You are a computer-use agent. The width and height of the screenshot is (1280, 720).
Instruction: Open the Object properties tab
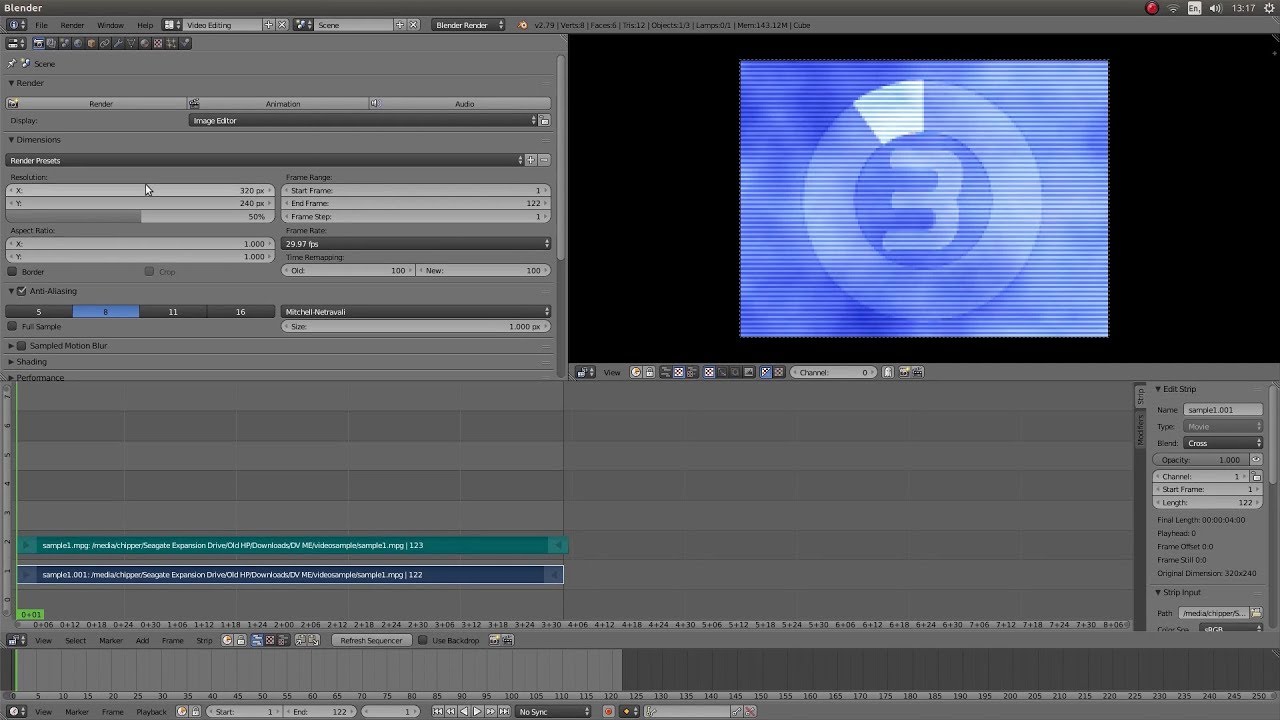pyautogui.click(x=91, y=43)
